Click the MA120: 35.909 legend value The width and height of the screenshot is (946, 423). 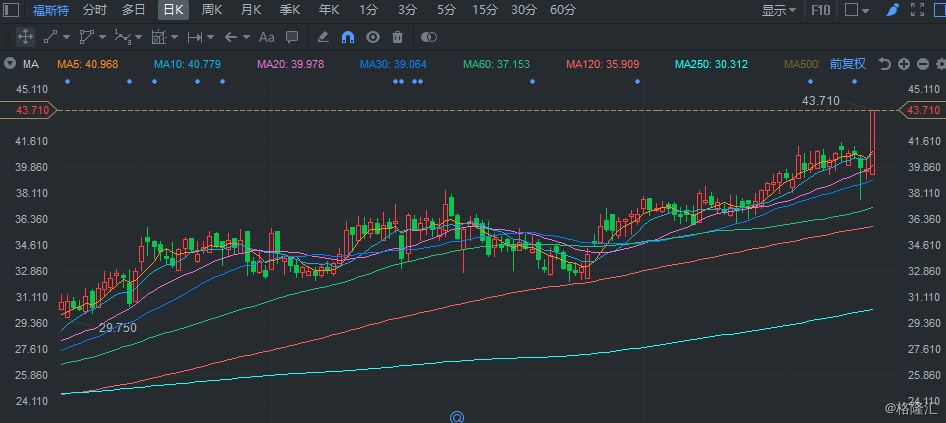pos(603,64)
